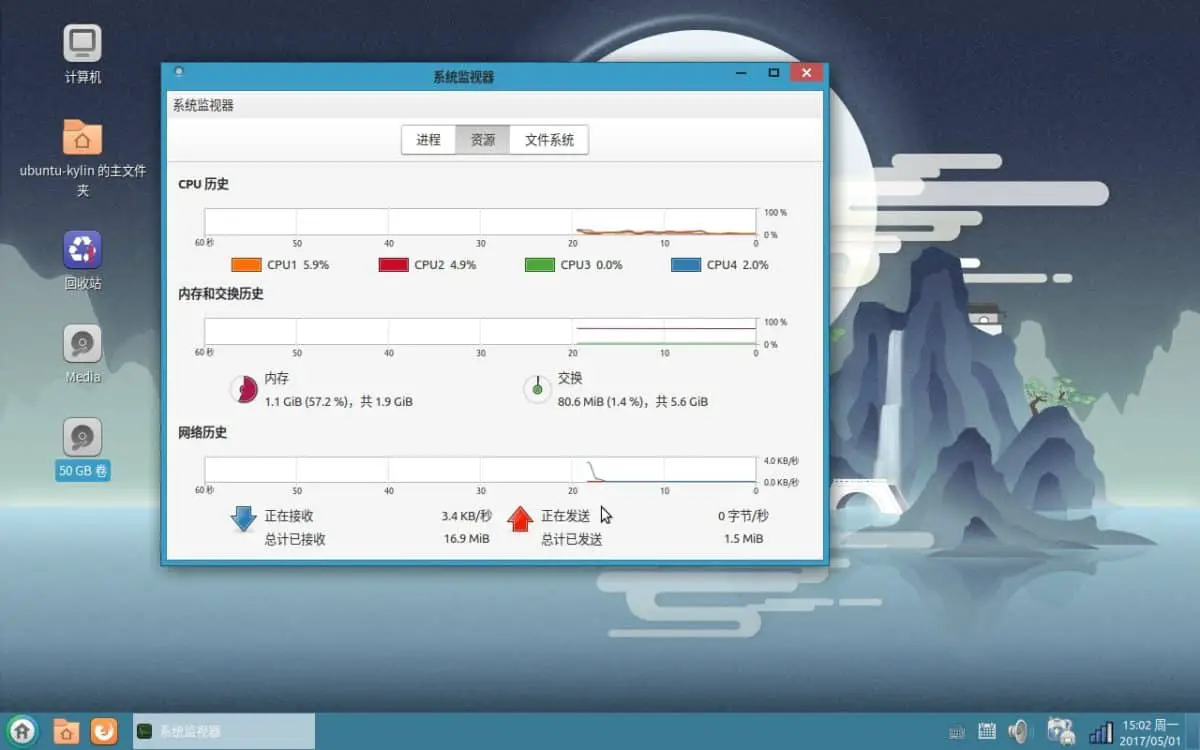1200x750 pixels.
Task: Click the CPU4 blue color swatch
Action: (x=686, y=265)
